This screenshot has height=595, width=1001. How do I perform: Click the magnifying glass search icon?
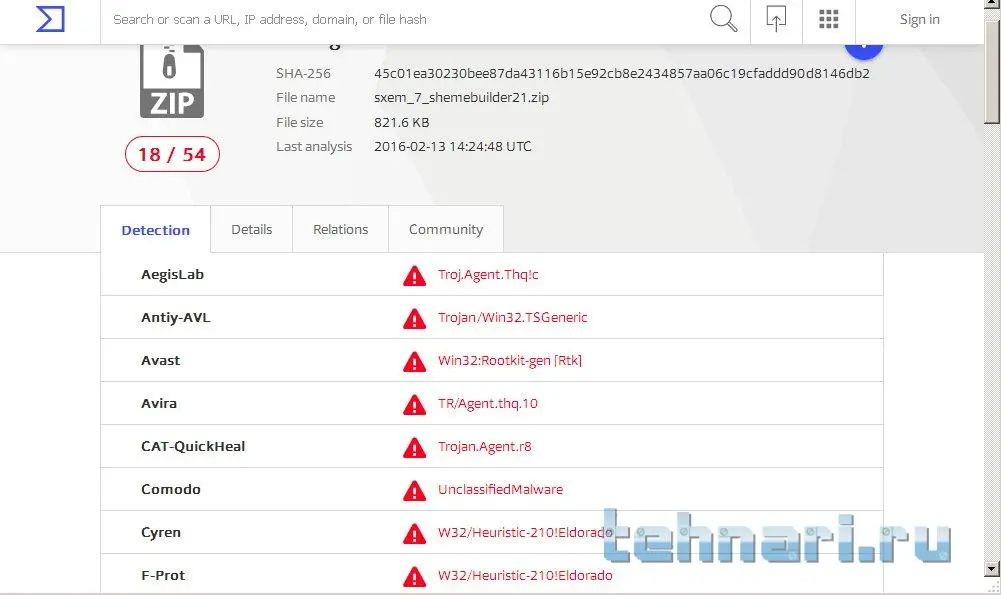click(723, 19)
